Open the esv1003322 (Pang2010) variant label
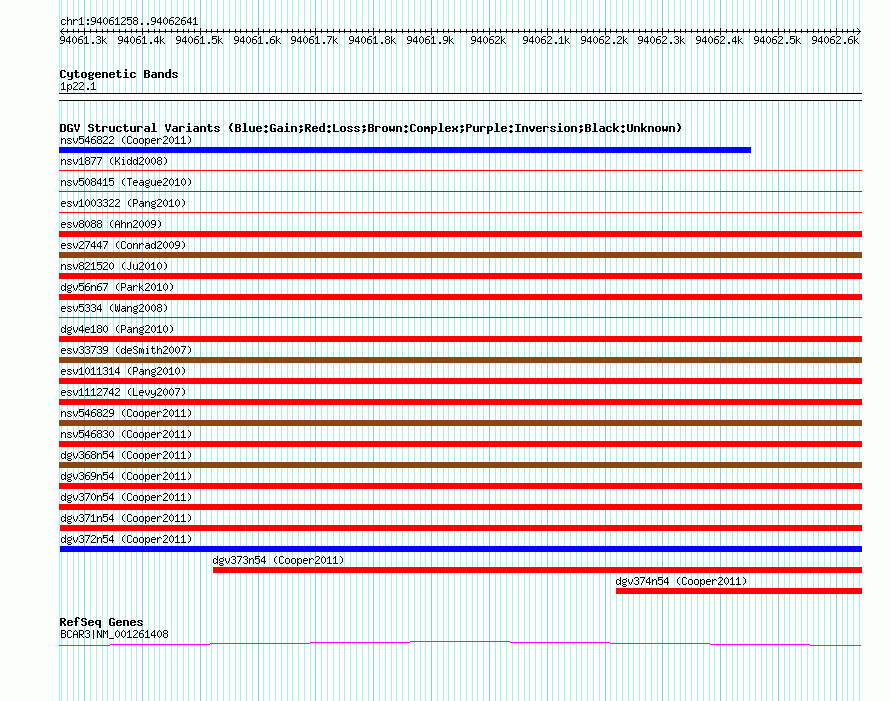Viewport: 890px width, 701px height. point(123,203)
